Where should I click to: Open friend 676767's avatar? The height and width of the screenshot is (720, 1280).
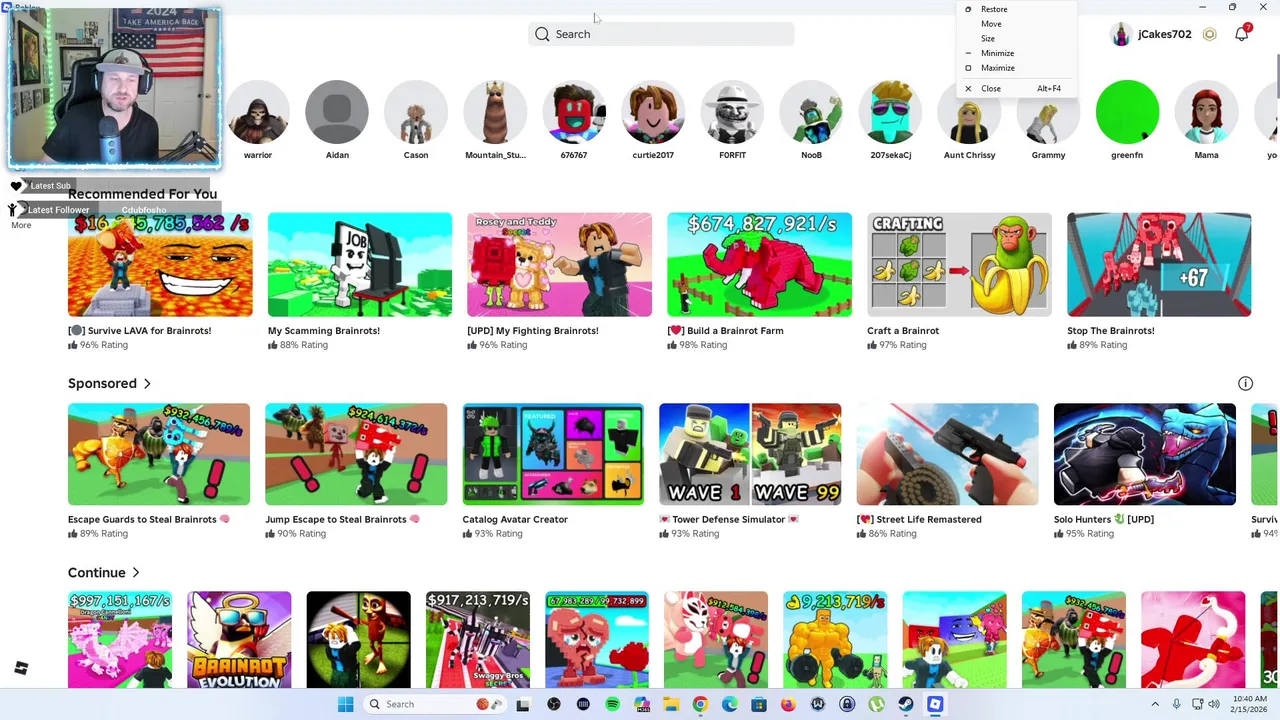(x=574, y=112)
